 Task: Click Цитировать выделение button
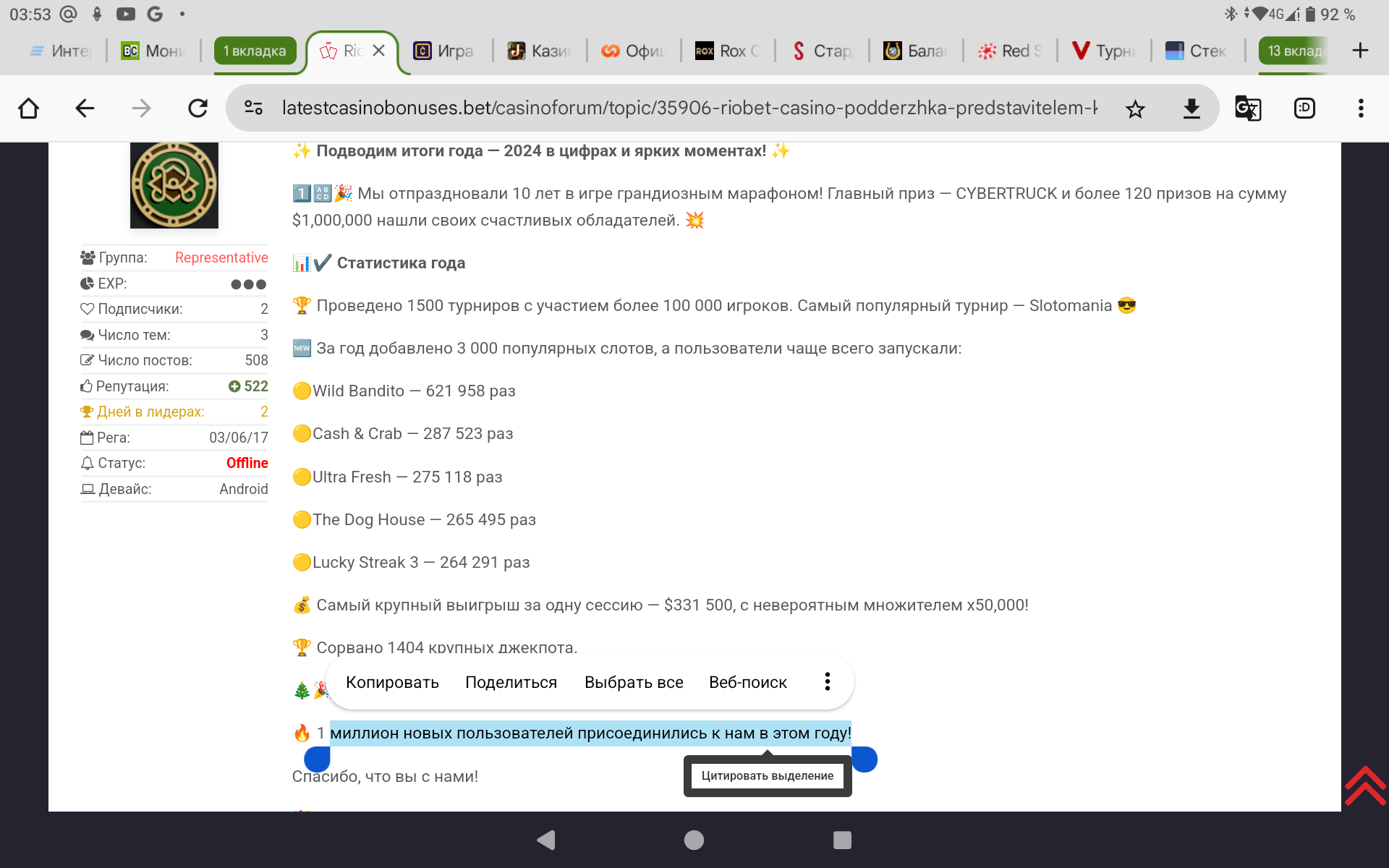click(767, 775)
